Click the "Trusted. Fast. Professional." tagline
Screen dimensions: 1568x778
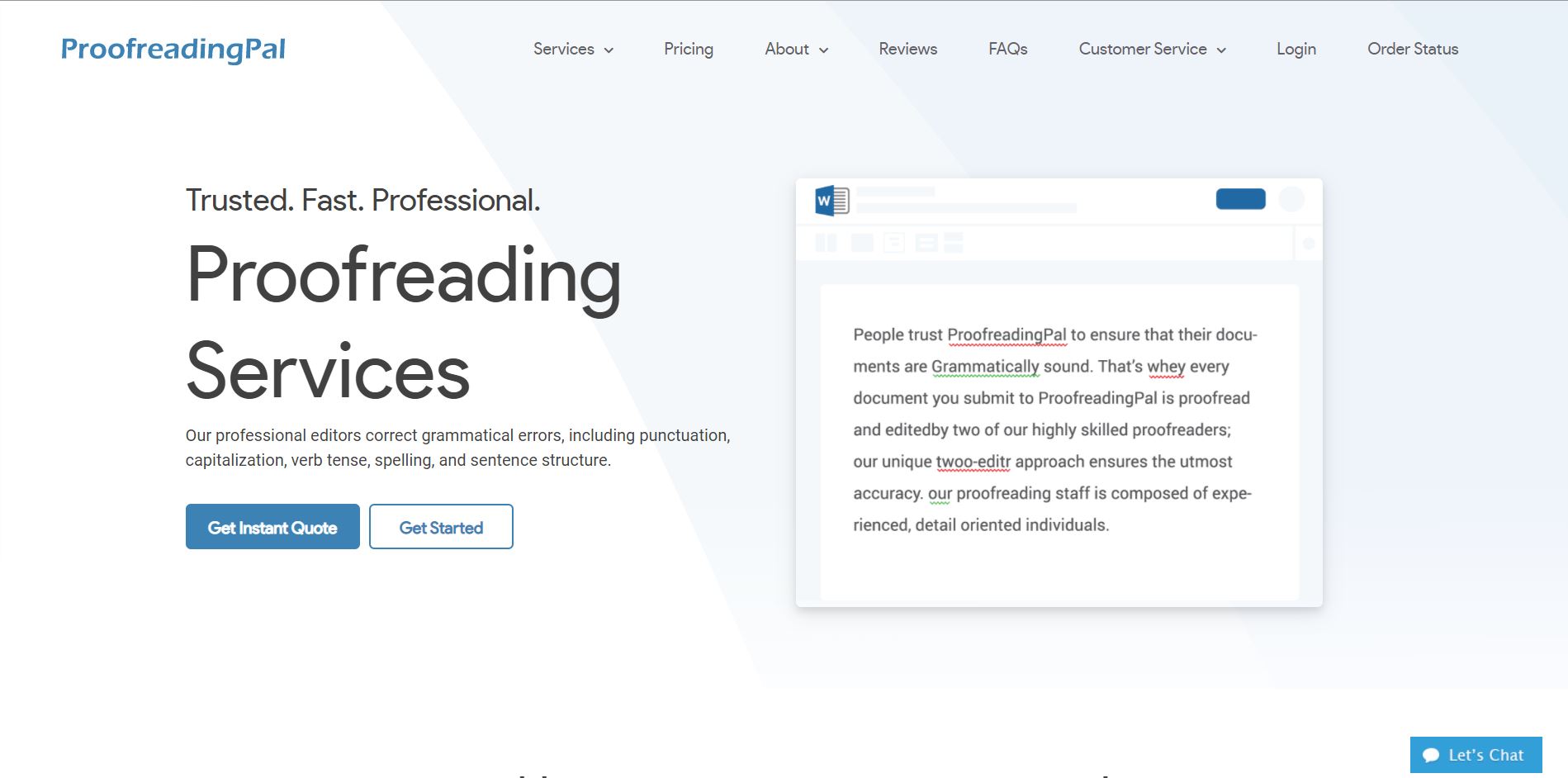[363, 200]
